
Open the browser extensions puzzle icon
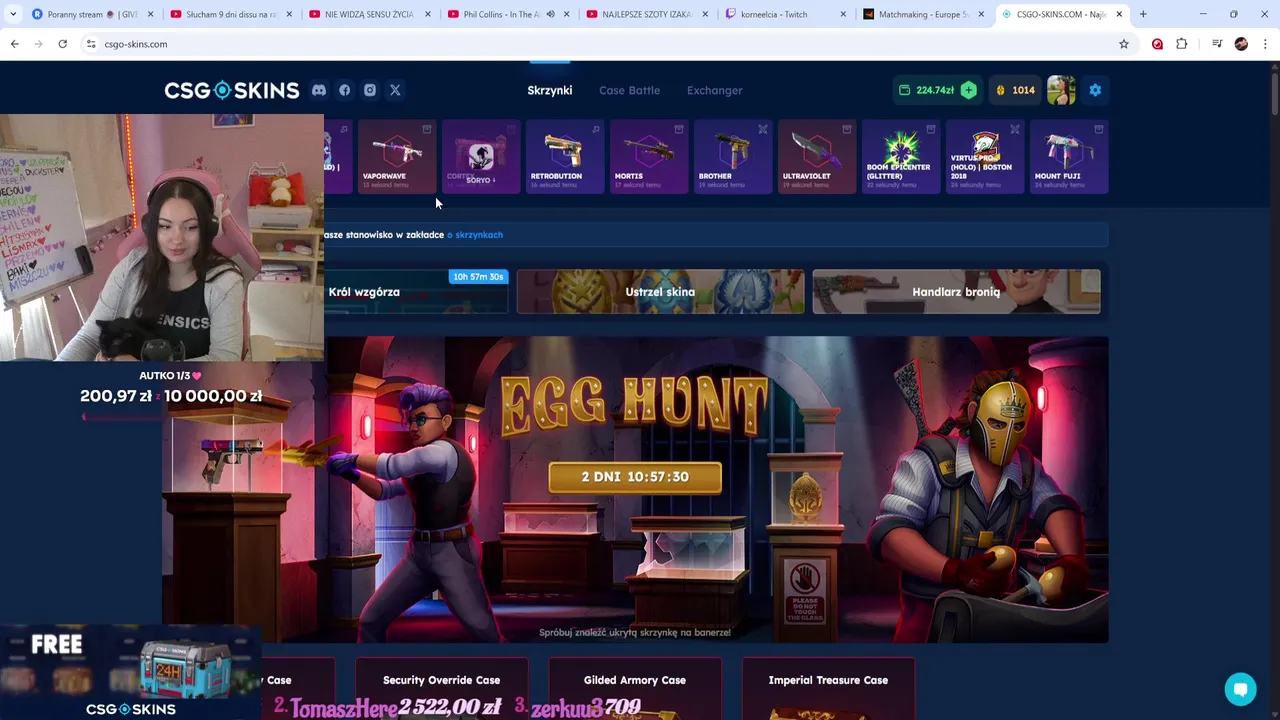[x=1182, y=44]
